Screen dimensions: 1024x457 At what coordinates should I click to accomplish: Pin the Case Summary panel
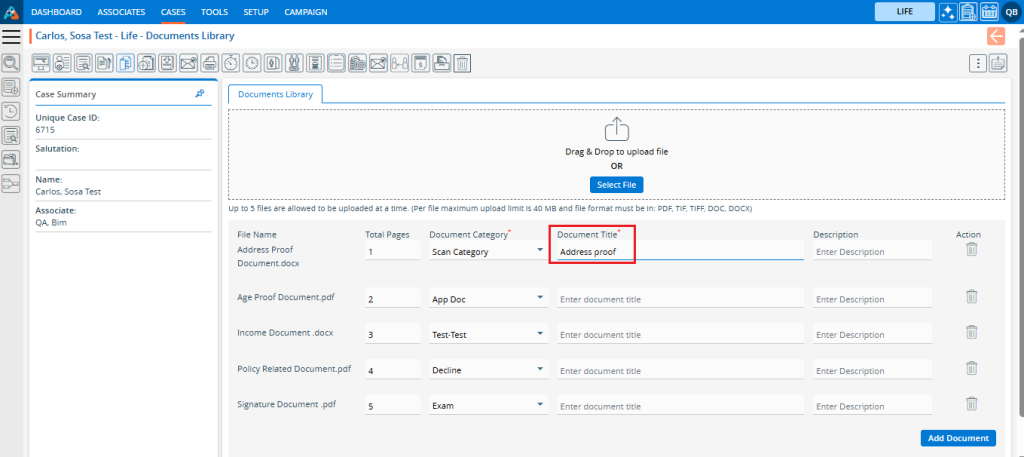[200, 93]
